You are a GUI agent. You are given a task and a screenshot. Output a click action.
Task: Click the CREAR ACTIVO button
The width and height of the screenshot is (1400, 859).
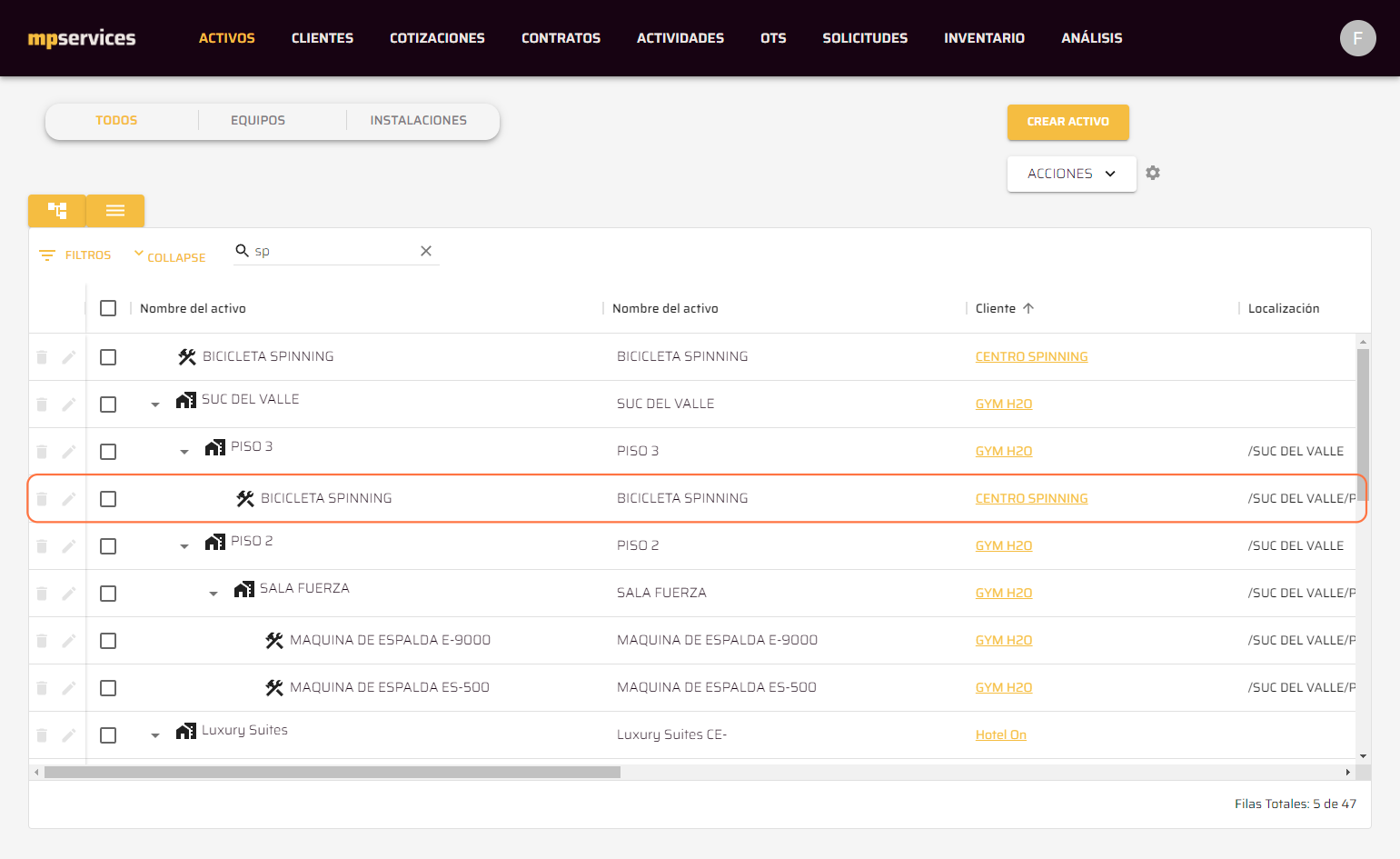tap(1067, 122)
